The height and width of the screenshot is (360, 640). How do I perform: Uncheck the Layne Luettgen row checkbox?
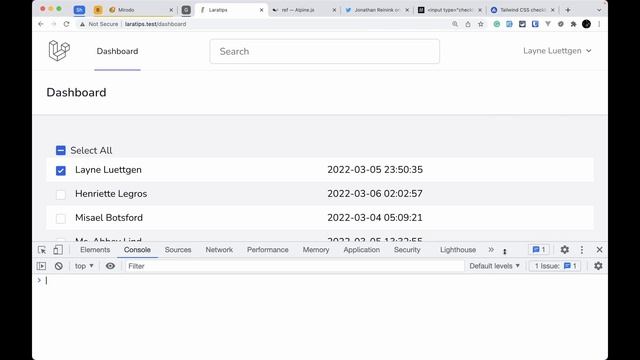pyautogui.click(x=60, y=170)
